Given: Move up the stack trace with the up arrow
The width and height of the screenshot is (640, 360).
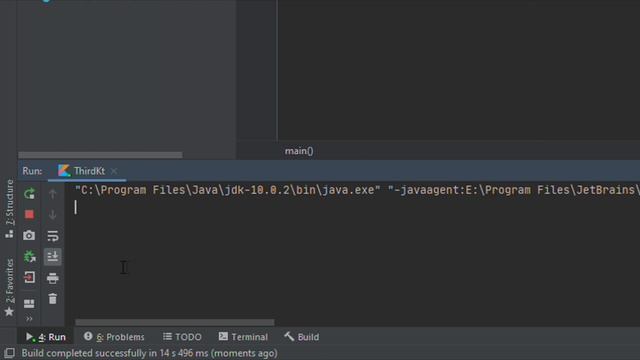Looking at the screenshot, I should click(x=53, y=194).
